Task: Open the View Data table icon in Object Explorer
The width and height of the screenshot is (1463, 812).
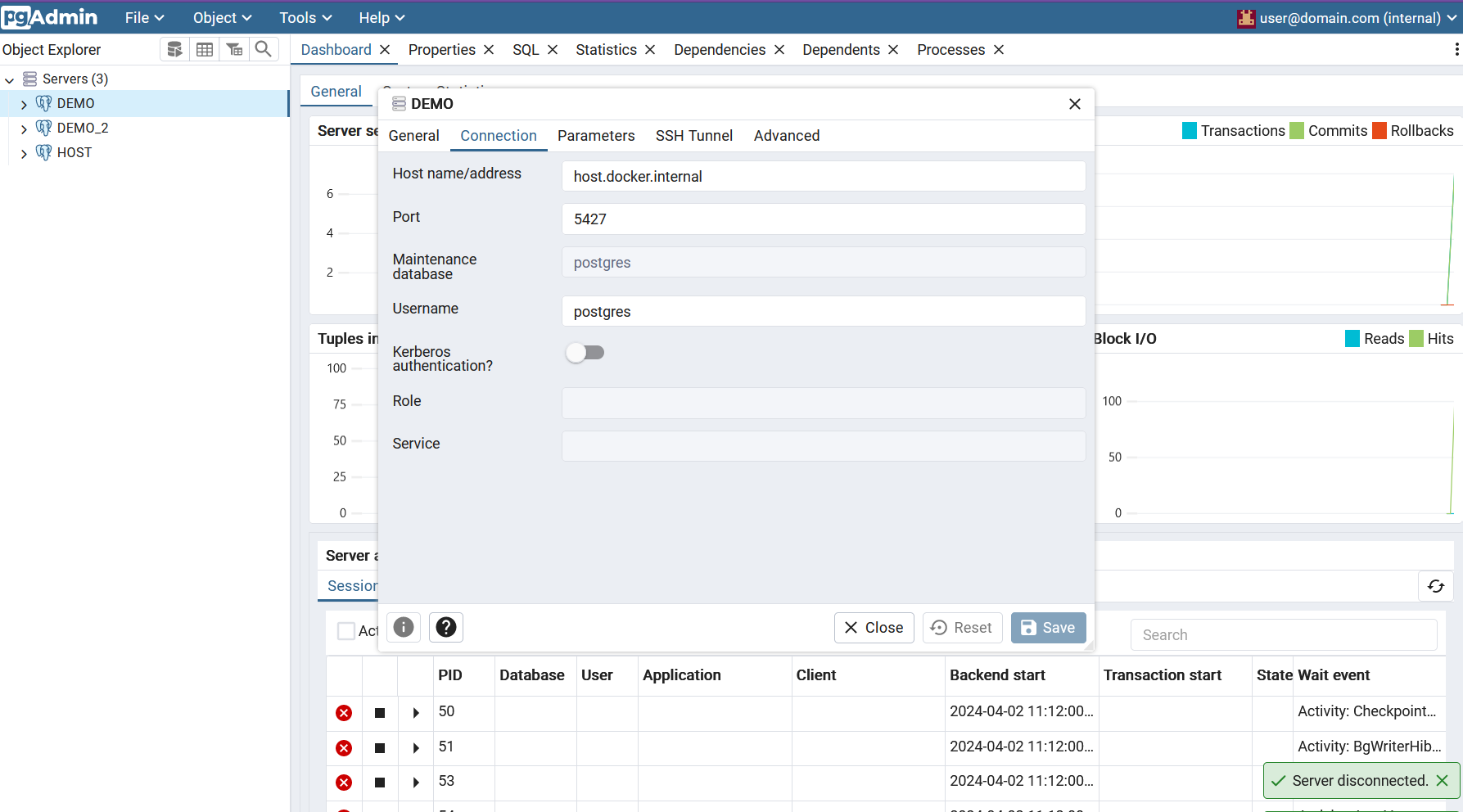Action: point(205,50)
